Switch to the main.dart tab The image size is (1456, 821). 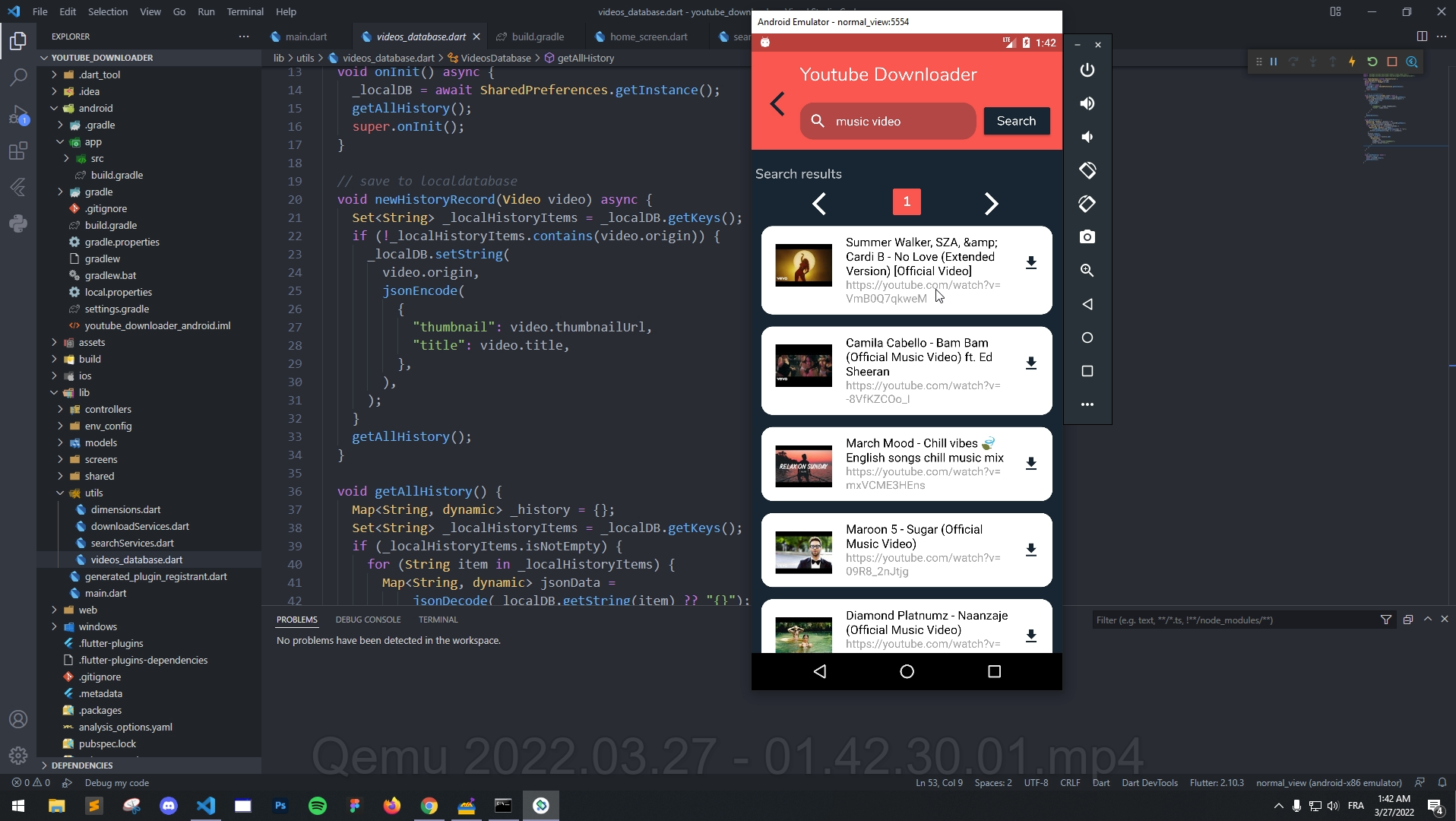(x=305, y=36)
